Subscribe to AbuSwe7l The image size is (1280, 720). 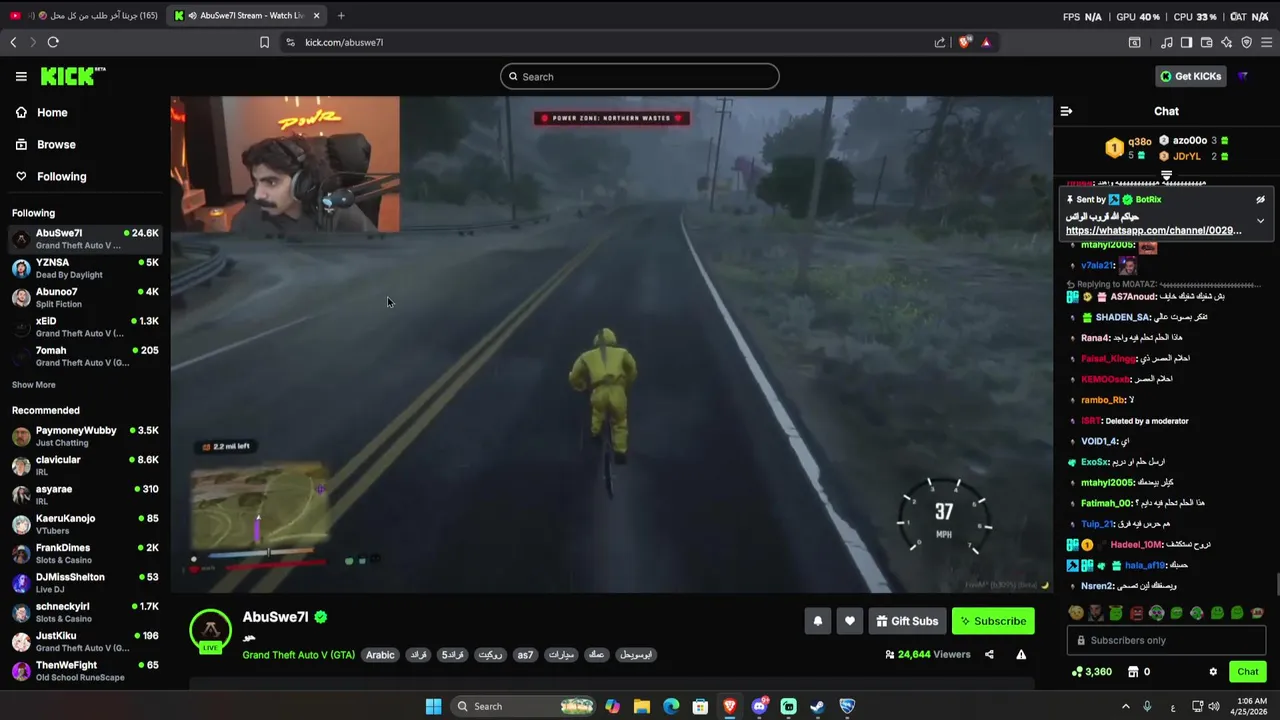point(993,621)
